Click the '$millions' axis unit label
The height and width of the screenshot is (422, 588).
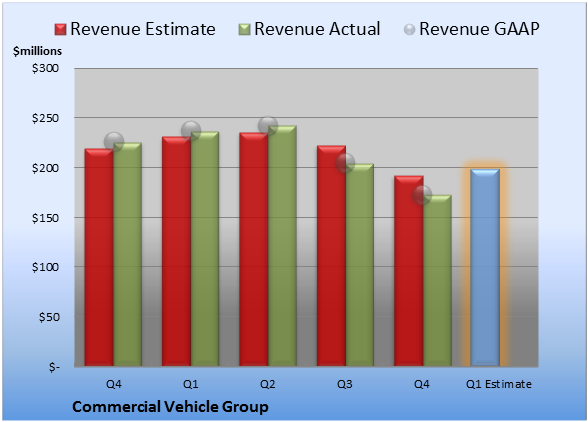[38, 51]
